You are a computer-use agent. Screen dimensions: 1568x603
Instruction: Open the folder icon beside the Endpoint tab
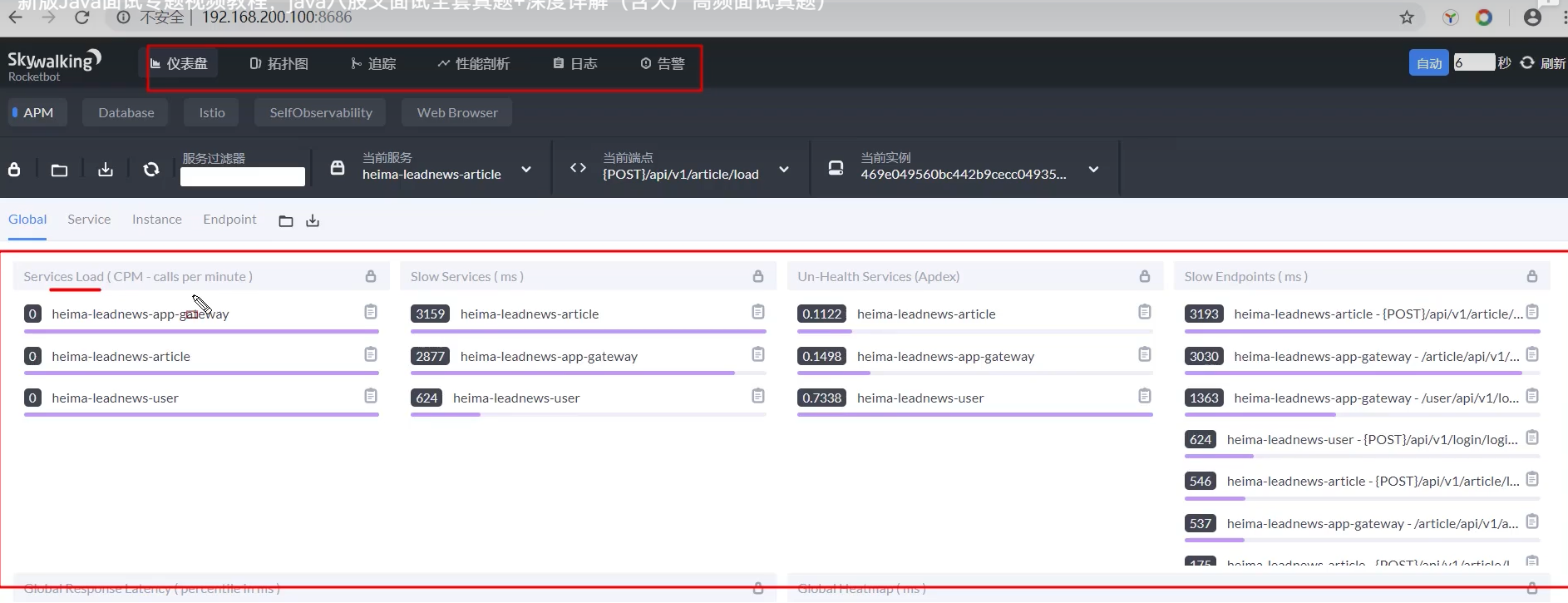coord(286,220)
